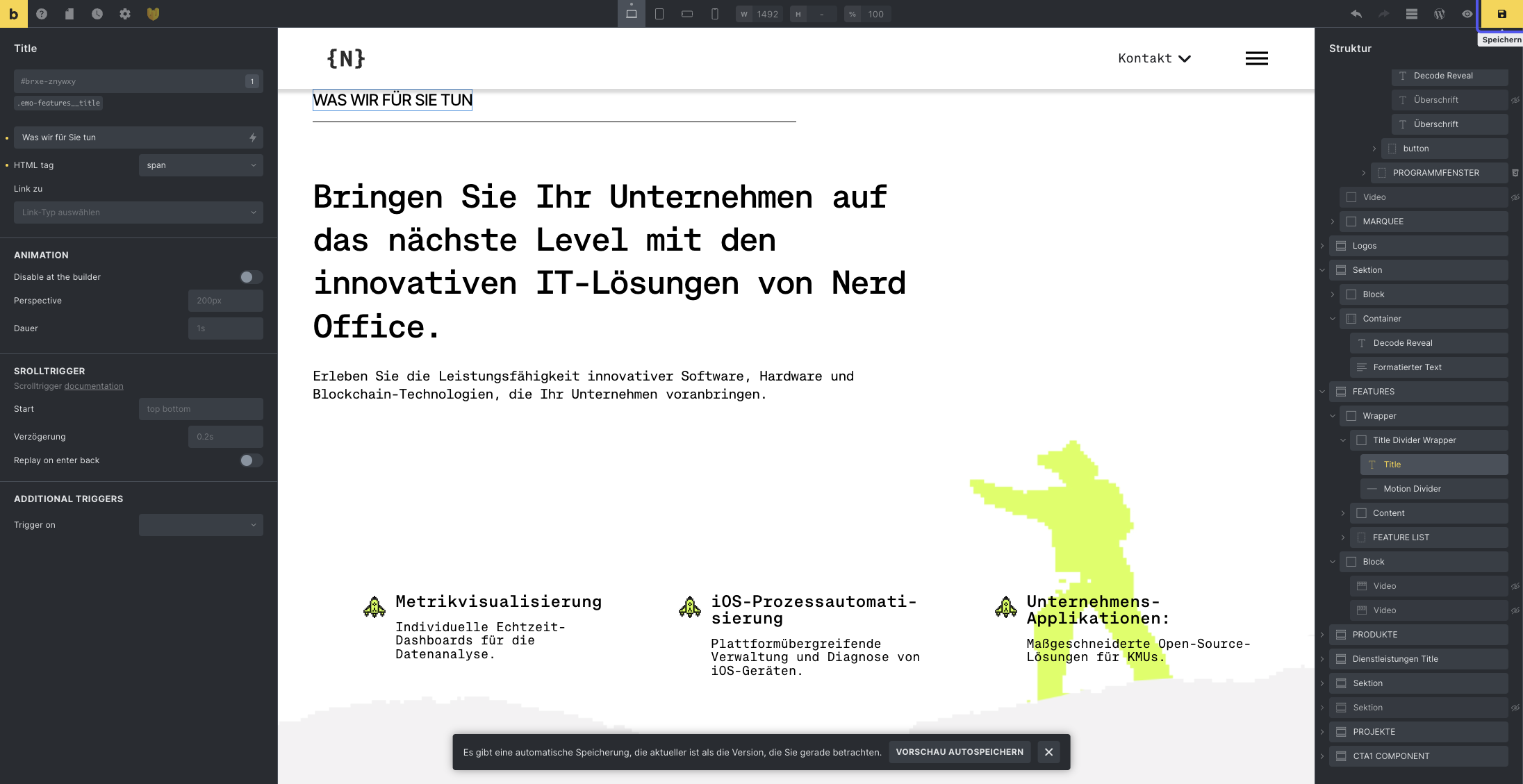Screen dimensions: 1523x784
Task: Select Motion Divider in structure
Action: tap(1434, 489)
